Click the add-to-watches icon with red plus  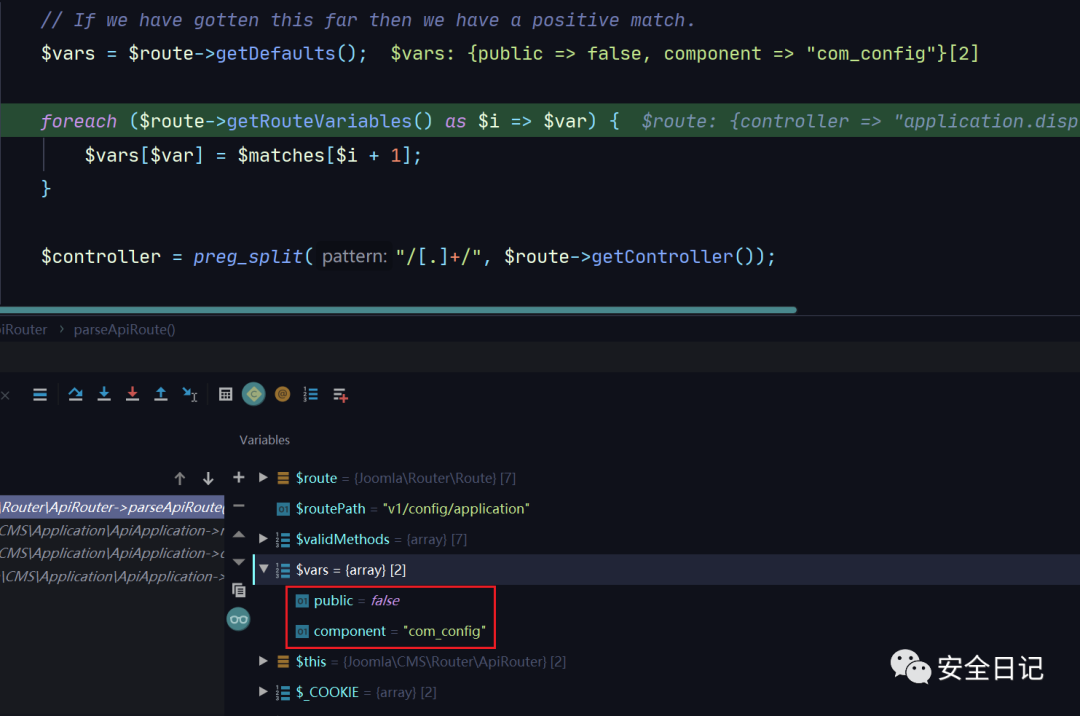click(x=340, y=395)
